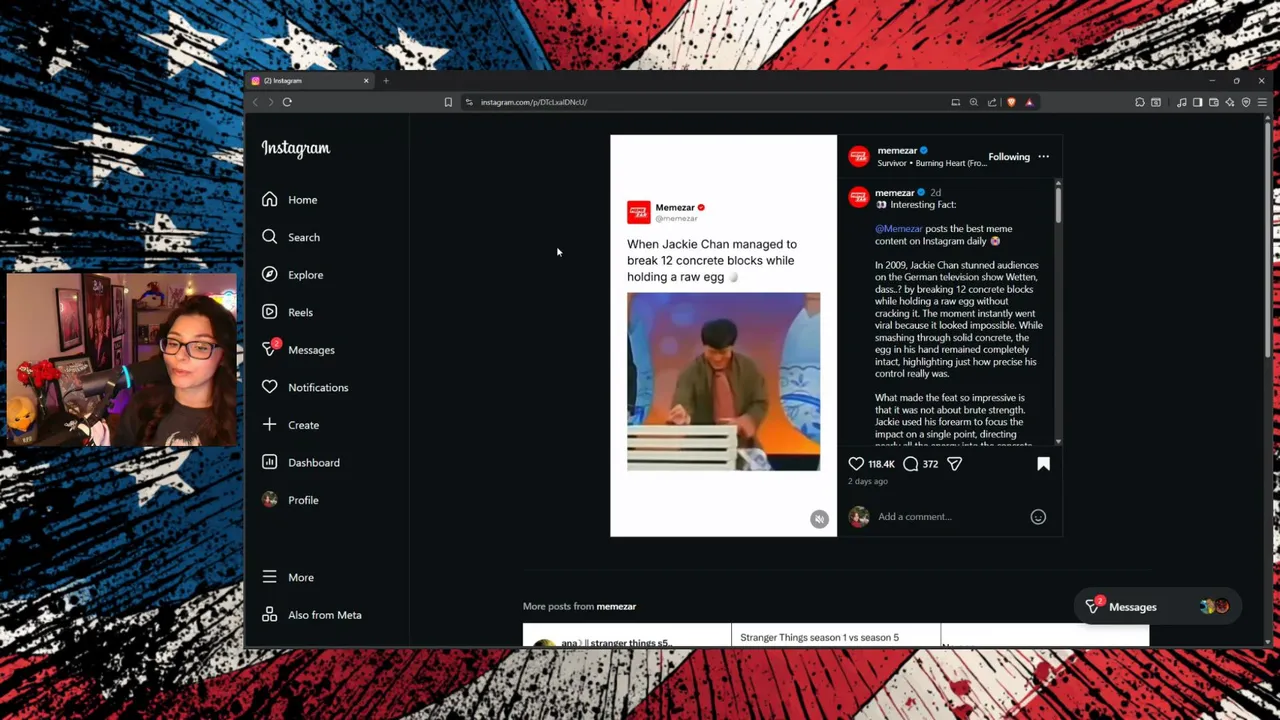Click the Add a comment field

950,517
